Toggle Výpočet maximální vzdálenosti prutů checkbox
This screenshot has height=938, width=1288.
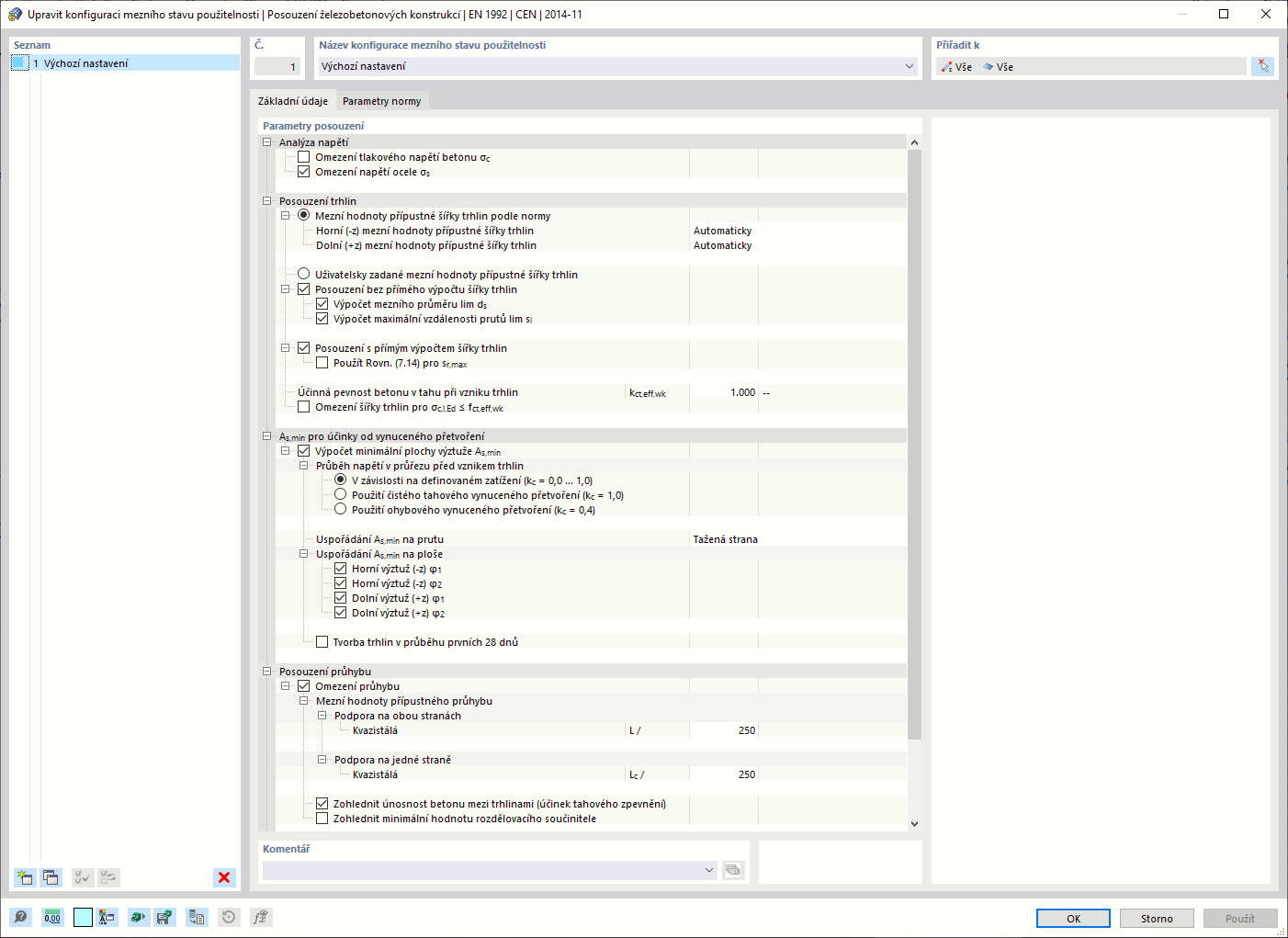click(322, 319)
